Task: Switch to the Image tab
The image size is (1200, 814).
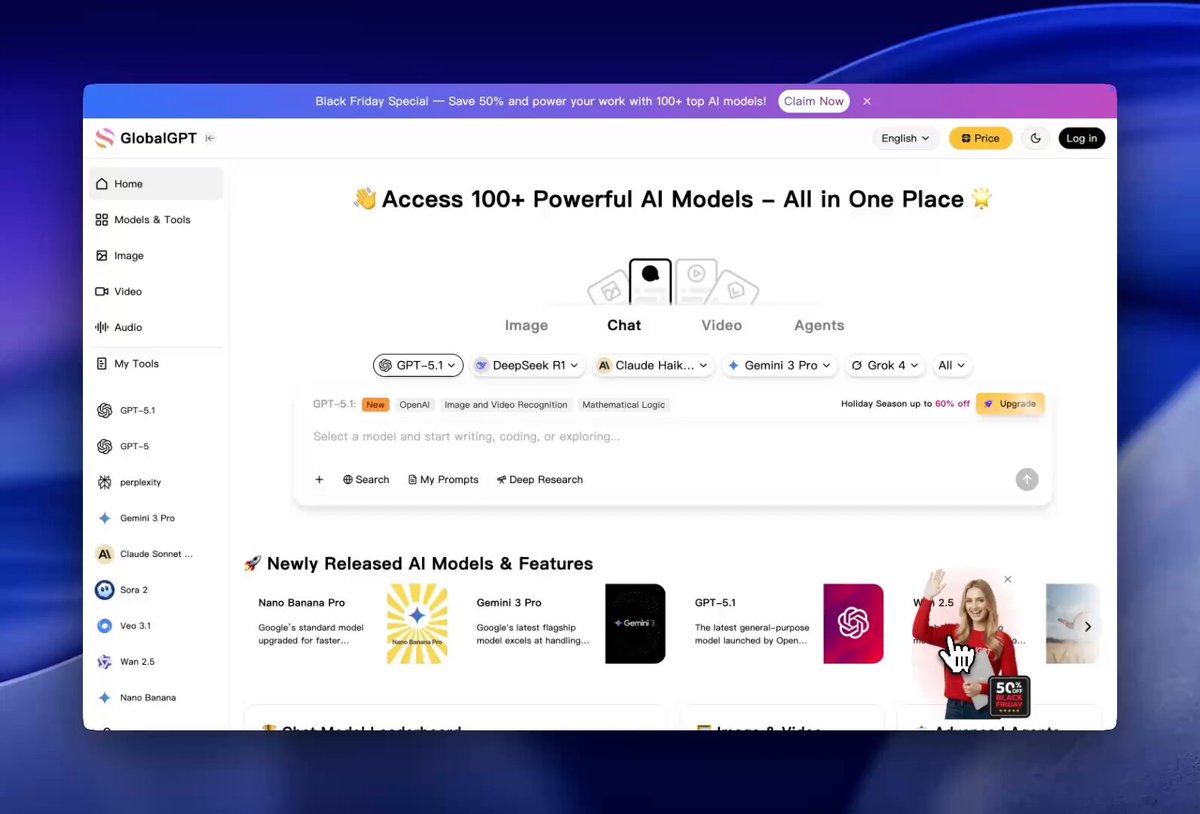Action: tap(526, 326)
